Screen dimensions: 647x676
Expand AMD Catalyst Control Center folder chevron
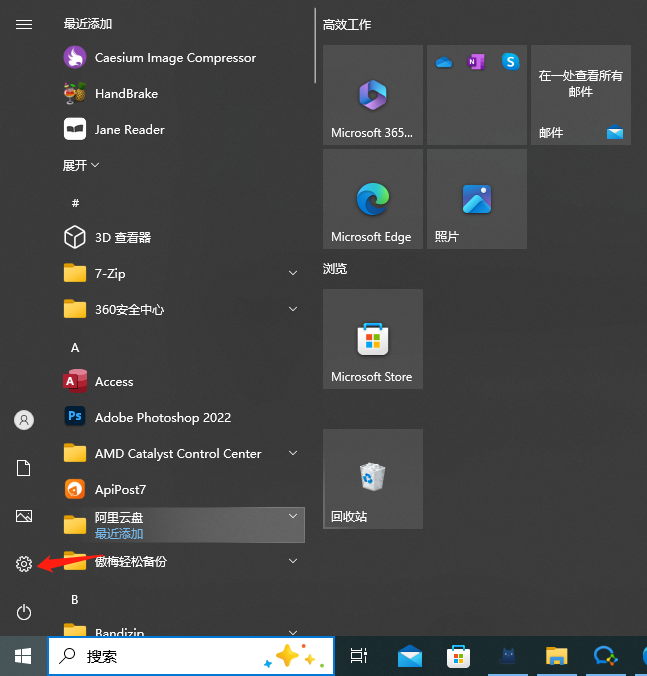click(x=293, y=453)
